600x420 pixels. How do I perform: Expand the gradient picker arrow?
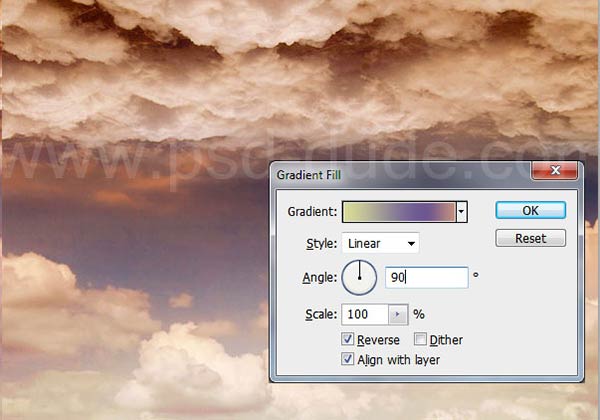tap(461, 212)
